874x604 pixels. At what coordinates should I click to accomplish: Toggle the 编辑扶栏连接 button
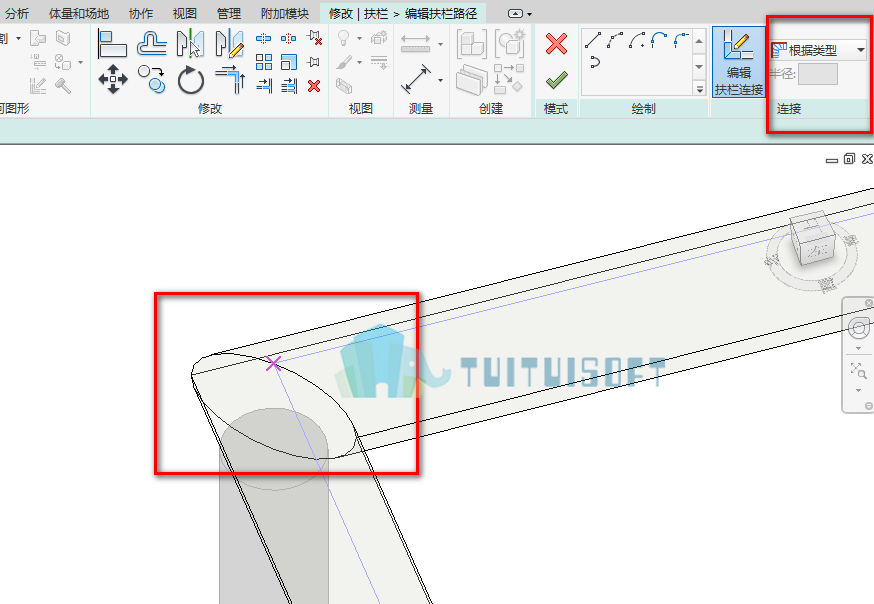739,62
